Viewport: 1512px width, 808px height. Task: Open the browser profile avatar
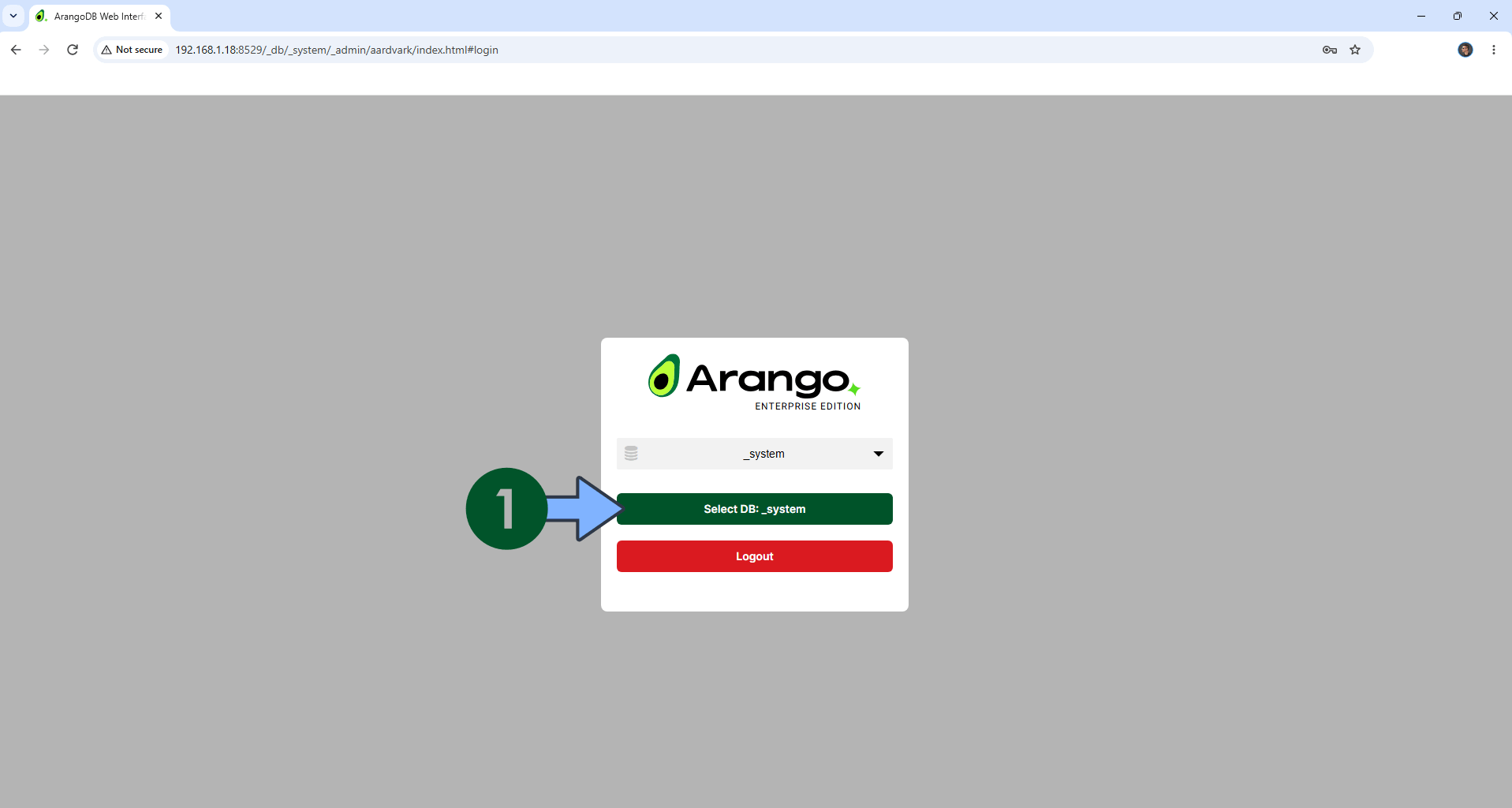tap(1465, 50)
